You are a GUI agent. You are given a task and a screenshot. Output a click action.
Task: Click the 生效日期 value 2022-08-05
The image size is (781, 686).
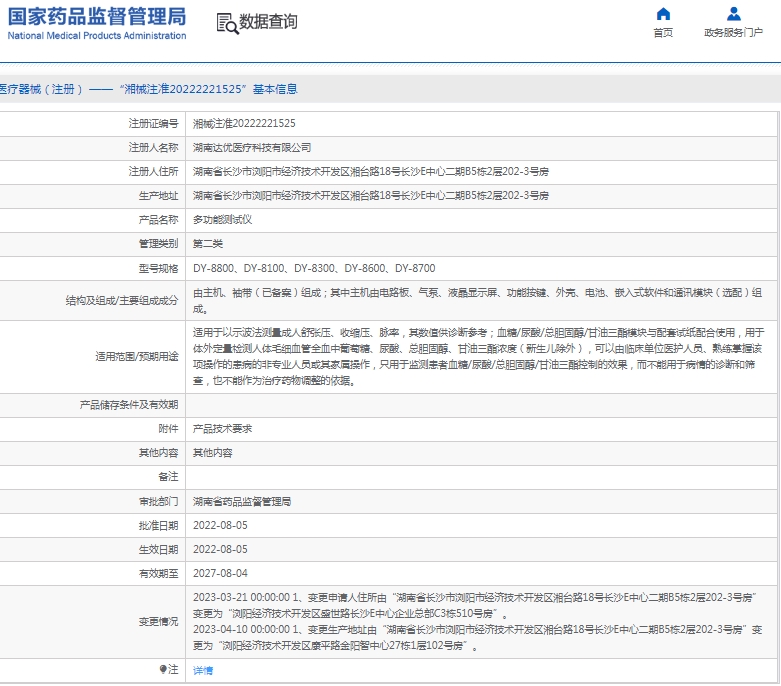220,549
